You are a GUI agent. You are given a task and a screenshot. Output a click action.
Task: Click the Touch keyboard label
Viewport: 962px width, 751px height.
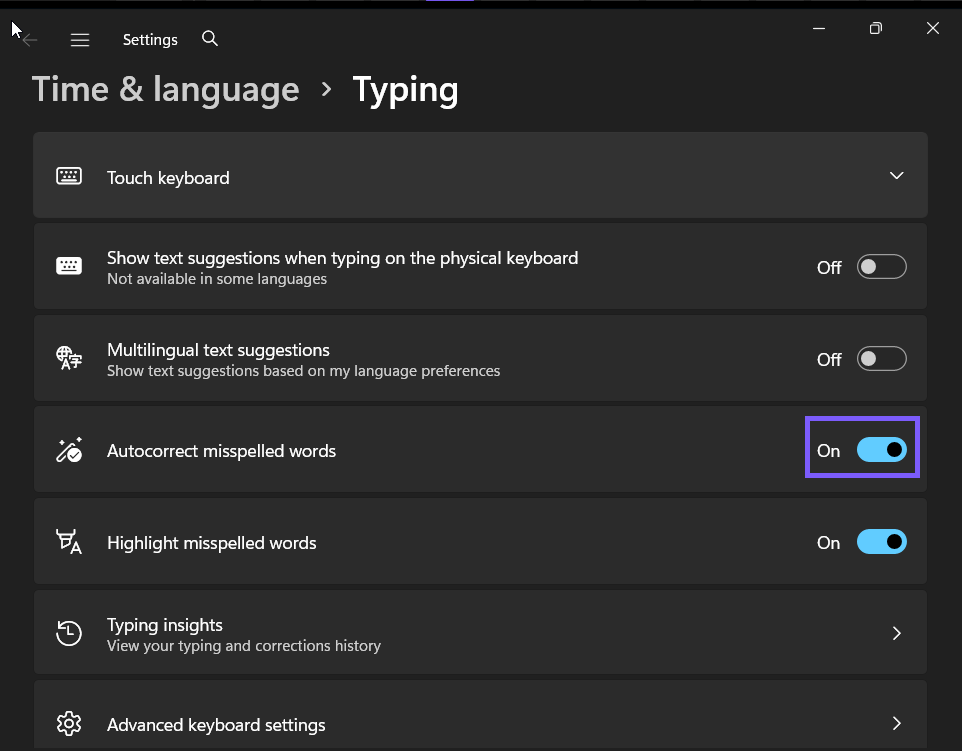click(168, 178)
